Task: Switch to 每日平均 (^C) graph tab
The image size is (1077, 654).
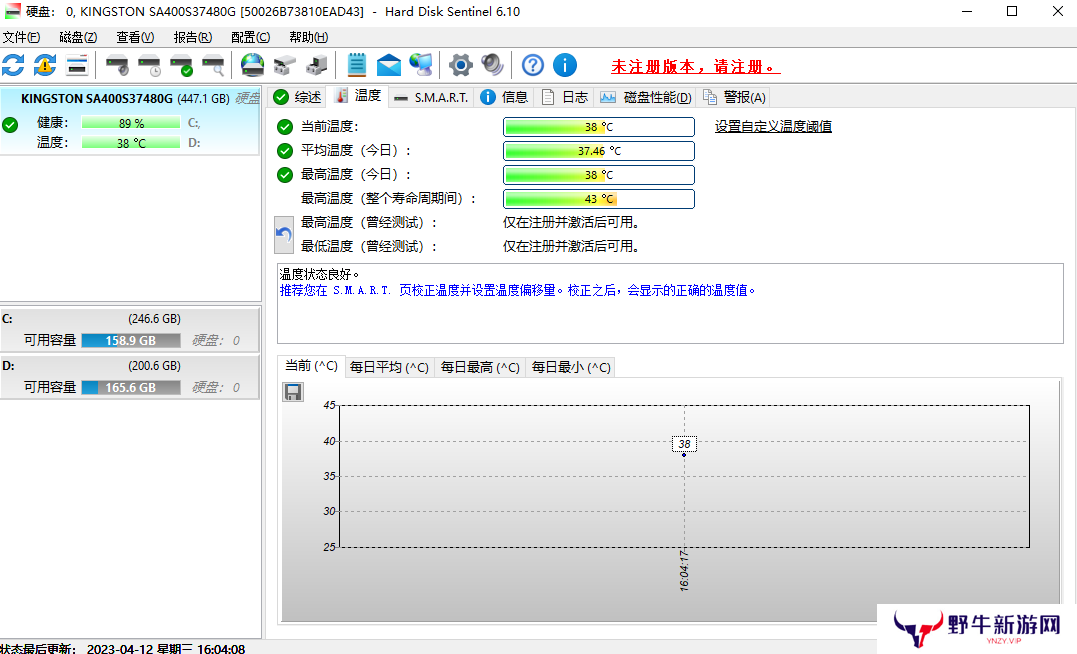Action: click(x=389, y=368)
